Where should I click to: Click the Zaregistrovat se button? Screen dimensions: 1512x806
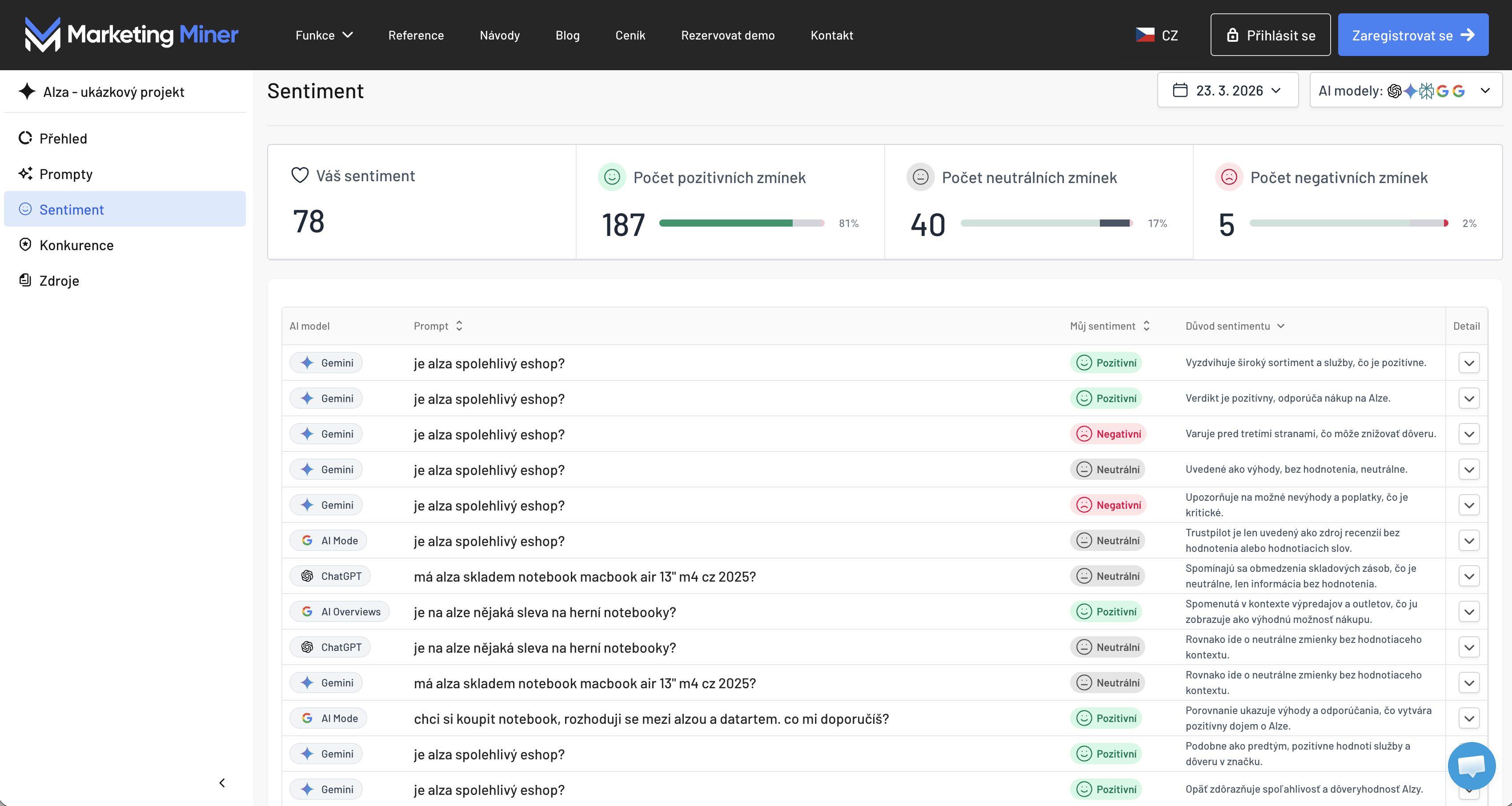[x=1412, y=35]
